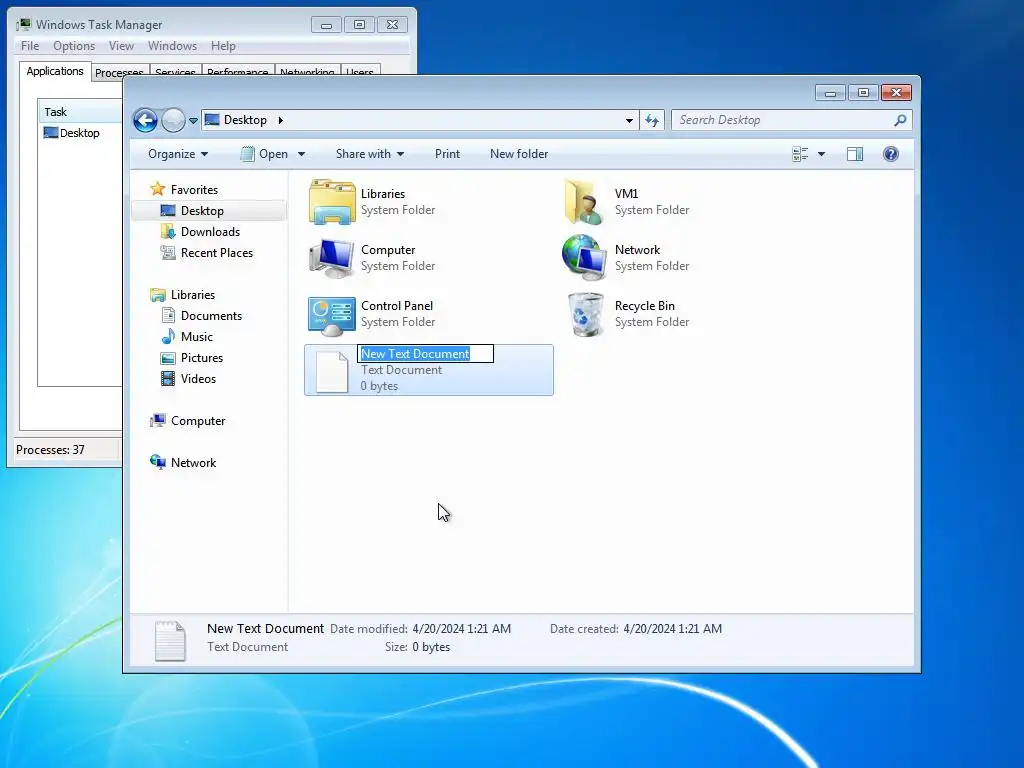Screen dimensions: 1024x768
Task: Click the magnifier search icon
Action: click(901, 120)
